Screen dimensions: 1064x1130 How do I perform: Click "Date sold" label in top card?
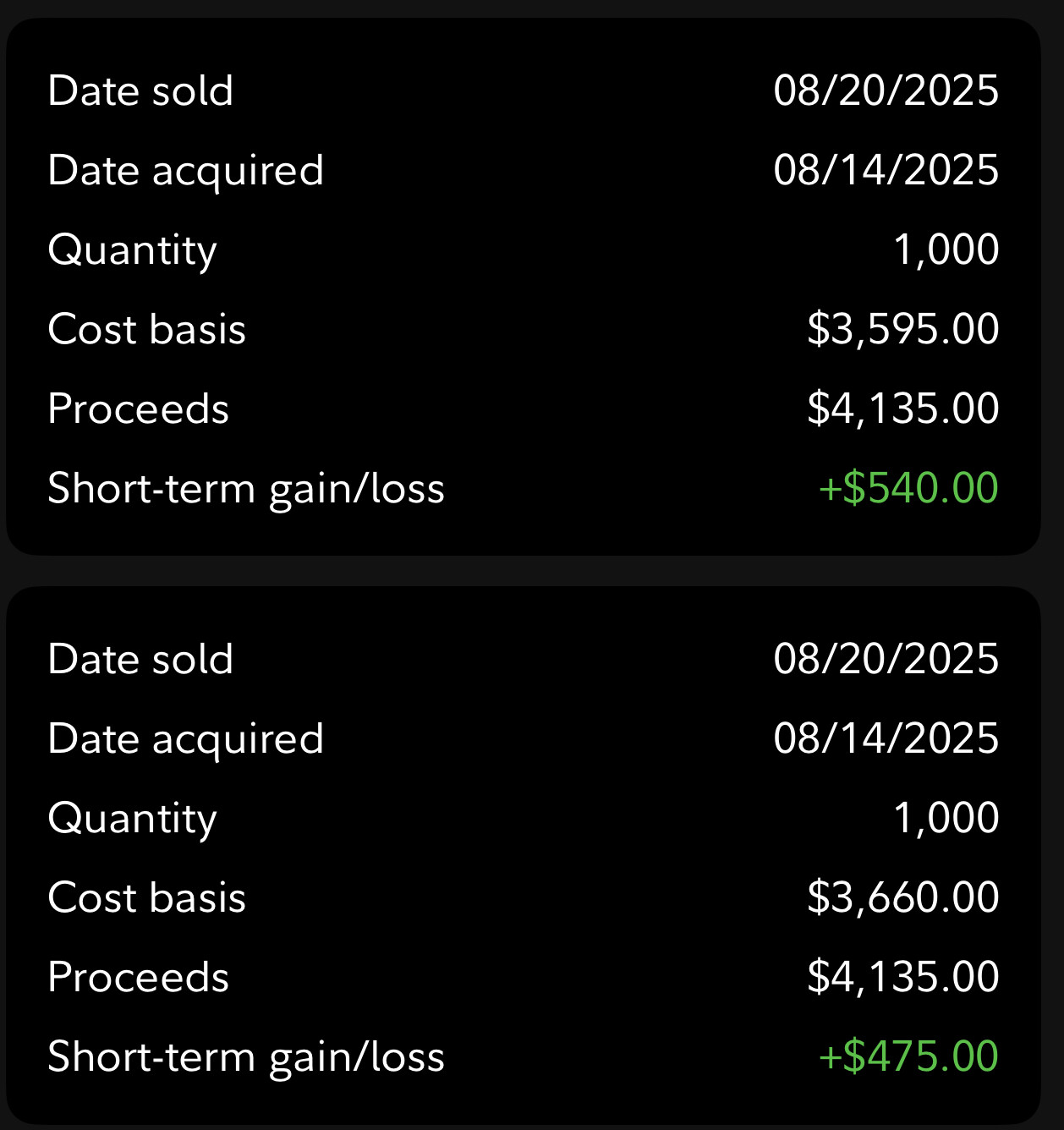[x=140, y=91]
